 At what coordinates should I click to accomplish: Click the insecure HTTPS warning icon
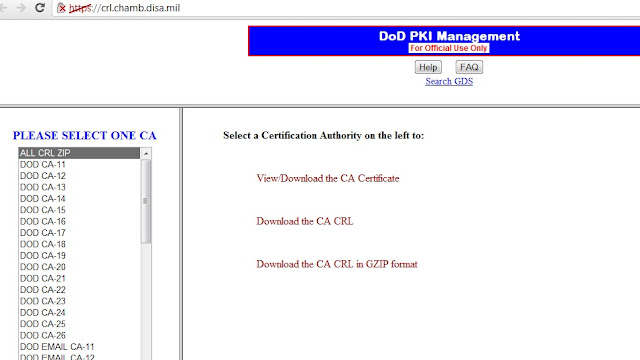click(62, 8)
